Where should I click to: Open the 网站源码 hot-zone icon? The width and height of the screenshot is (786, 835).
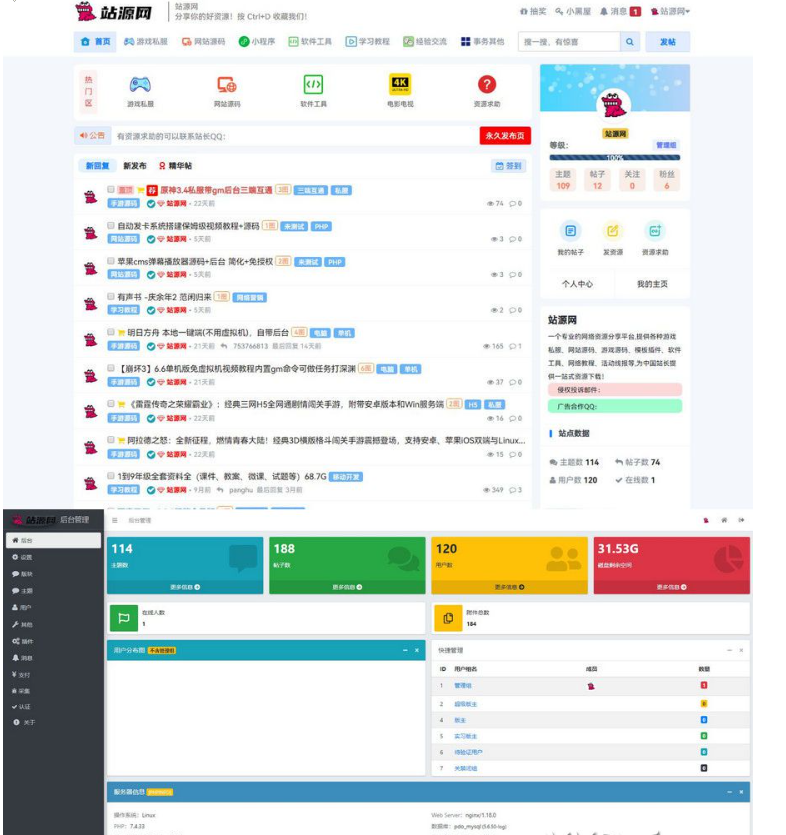(227, 85)
